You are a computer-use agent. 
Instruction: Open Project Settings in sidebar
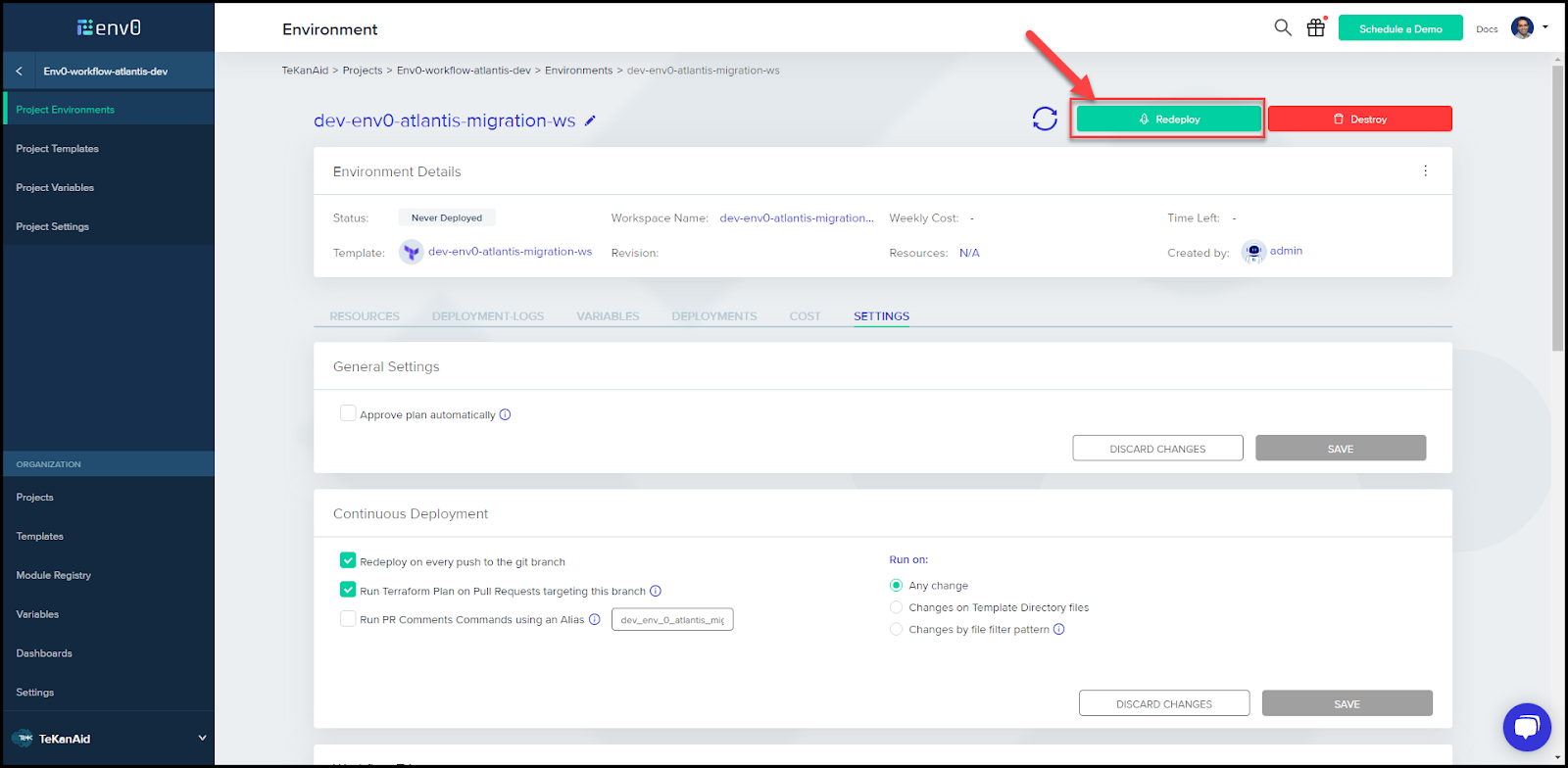pos(109,226)
